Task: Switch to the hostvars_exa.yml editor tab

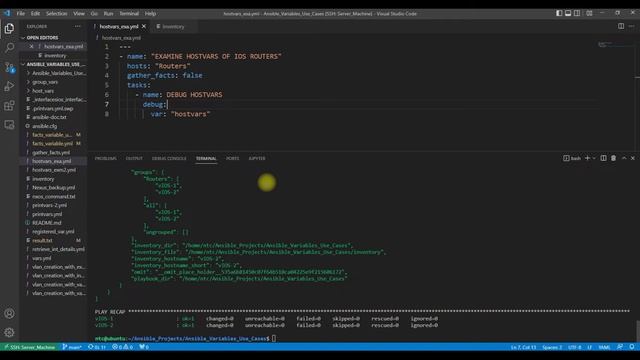Action: click(x=119, y=27)
